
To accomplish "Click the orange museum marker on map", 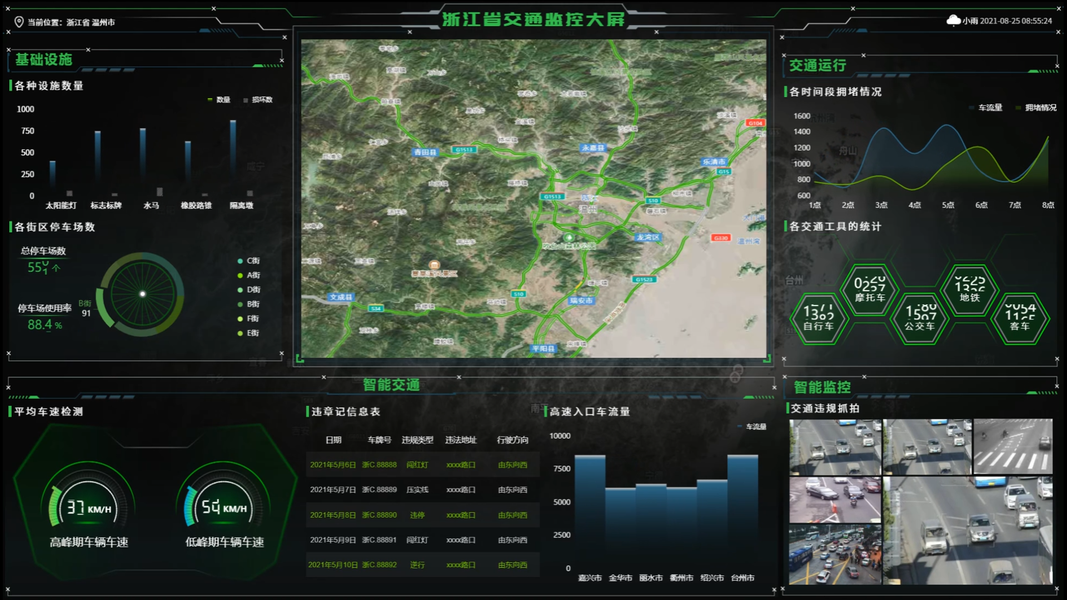I will pyautogui.click(x=434, y=265).
